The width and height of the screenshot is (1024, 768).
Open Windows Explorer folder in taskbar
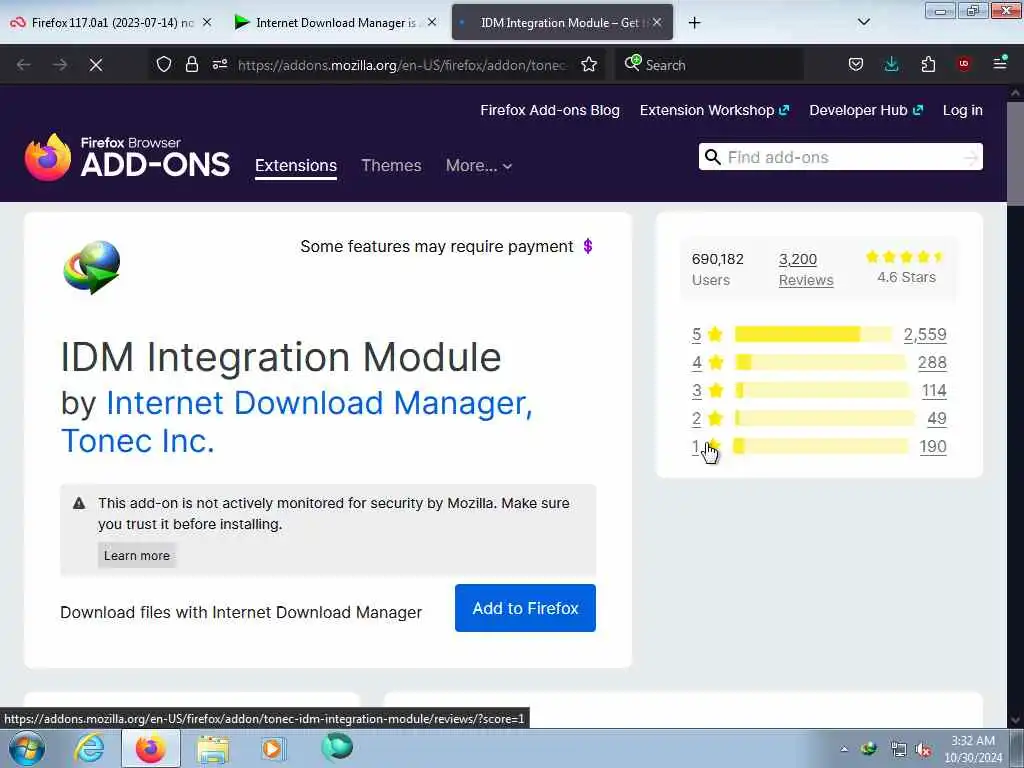click(213, 750)
